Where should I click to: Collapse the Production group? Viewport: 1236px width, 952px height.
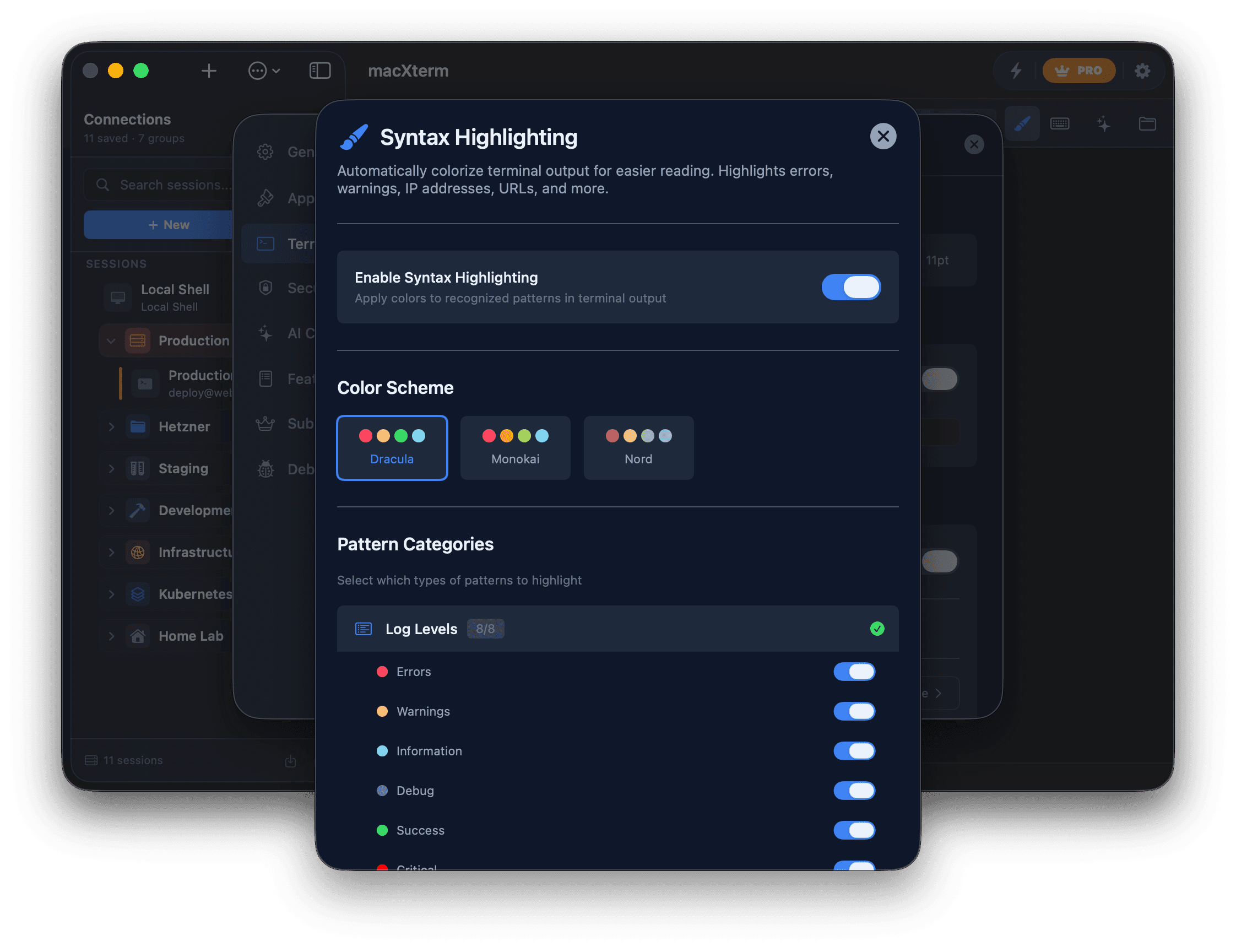click(x=111, y=340)
